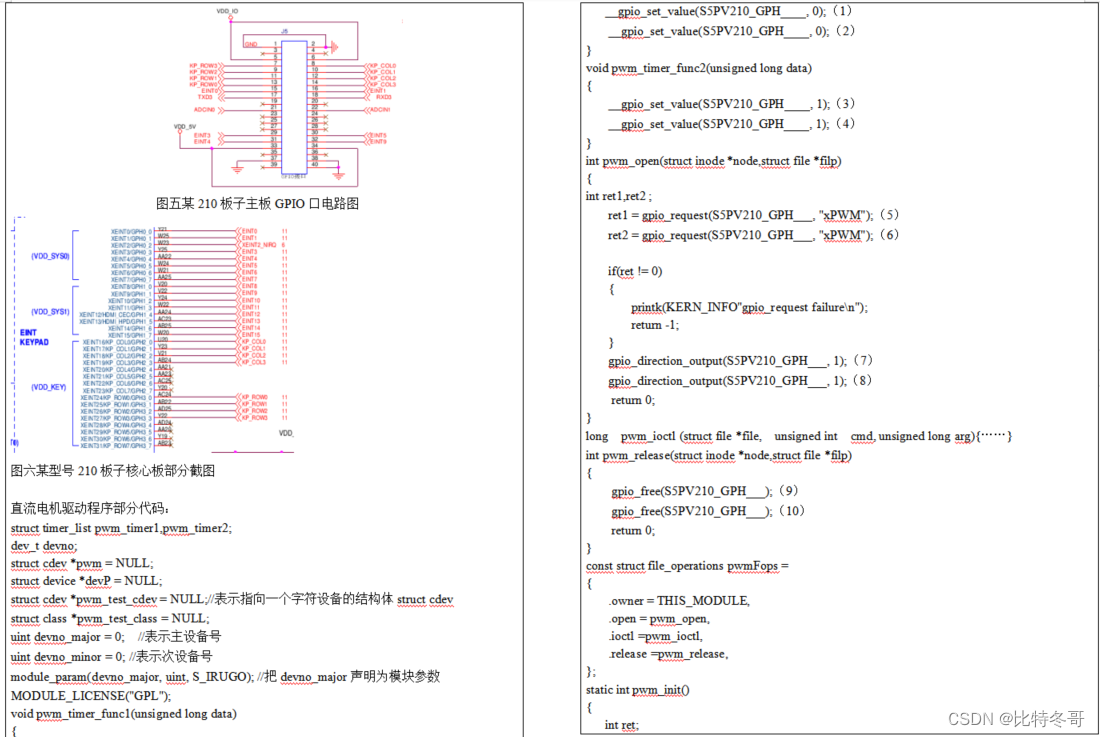Click 'void pwm_timer_func1(unsigned long data)' declaration
1100x737 pixels.
pyautogui.click(x=123, y=714)
